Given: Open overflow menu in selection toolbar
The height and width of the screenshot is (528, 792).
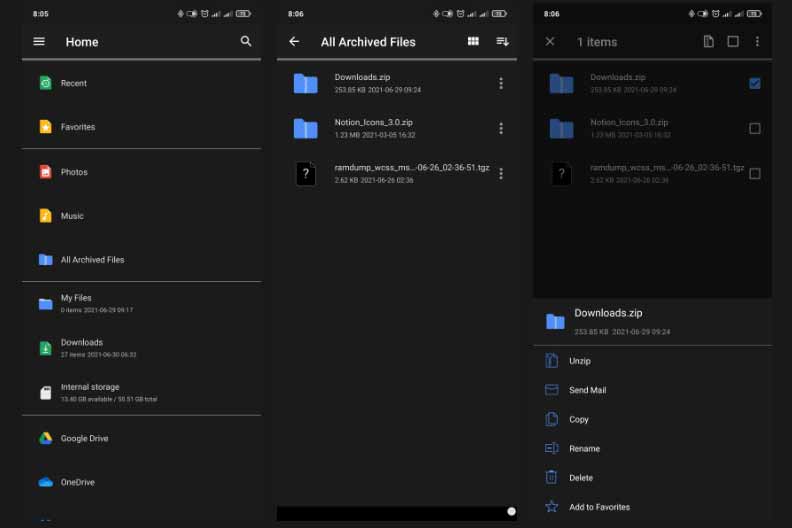Looking at the screenshot, I should (x=757, y=41).
